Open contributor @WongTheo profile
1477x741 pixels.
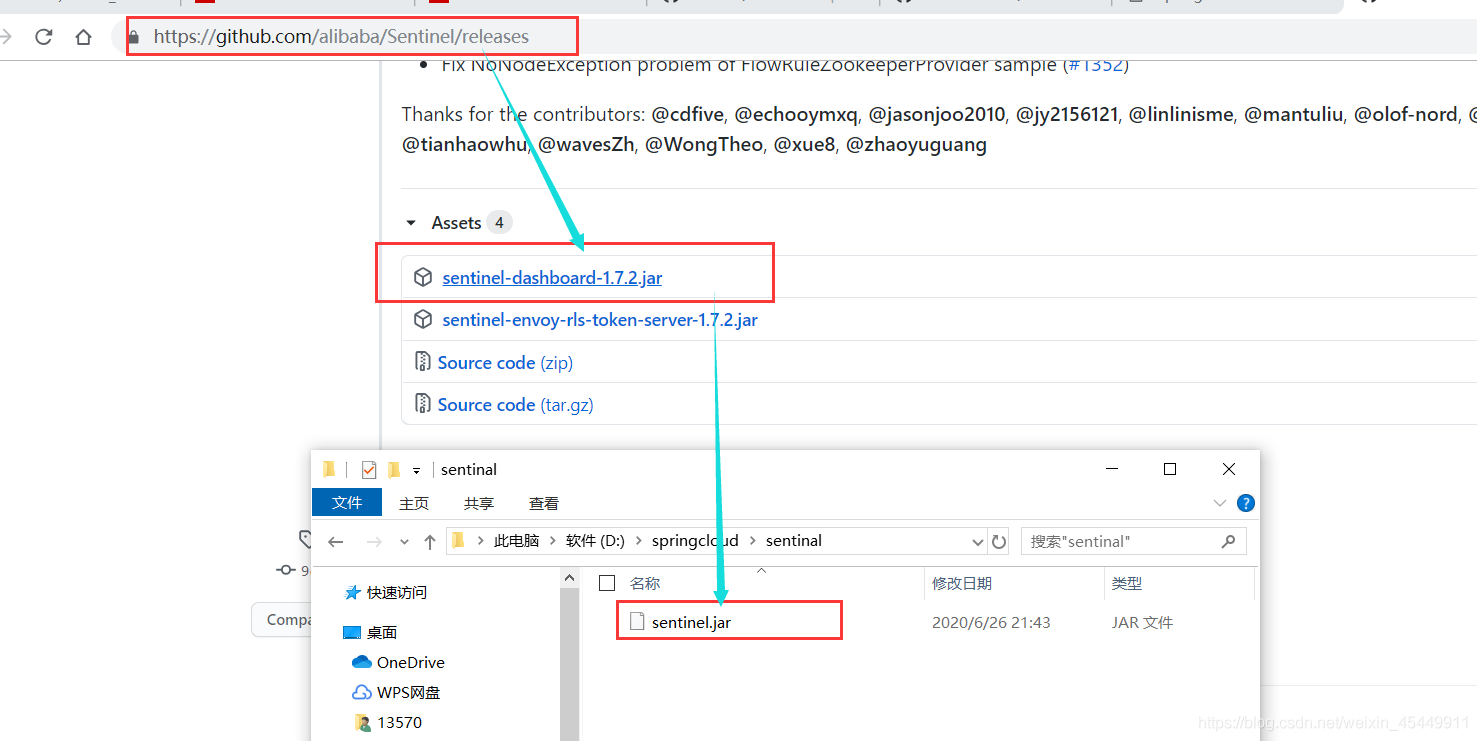[704, 144]
